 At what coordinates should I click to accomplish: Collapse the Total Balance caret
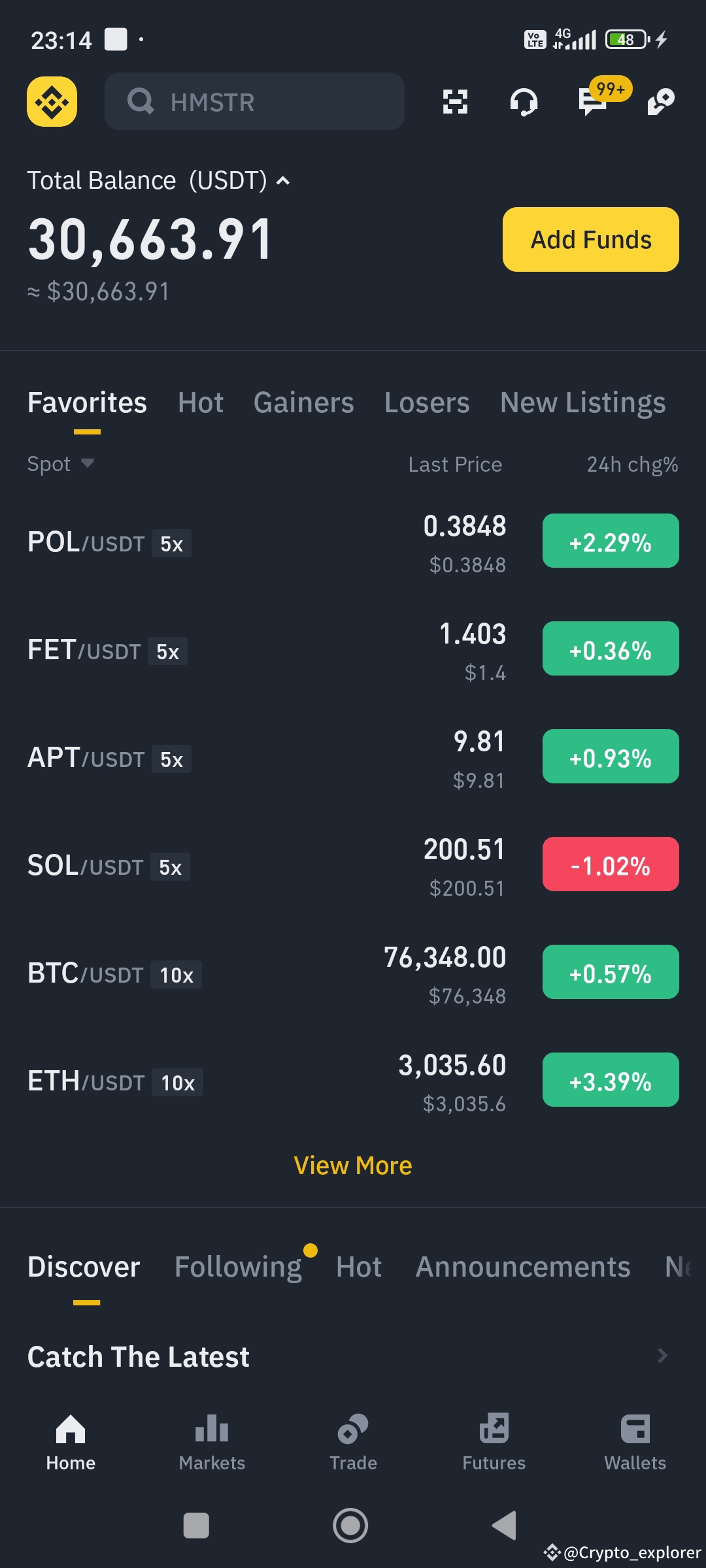click(283, 181)
